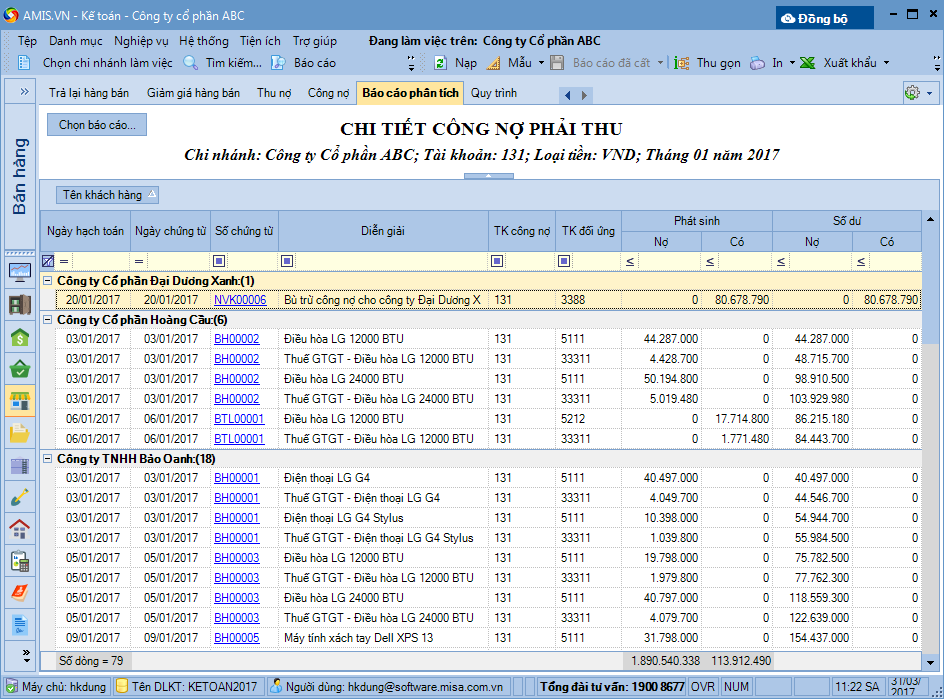Open the red-roof house sidebar module

click(x=19, y=529)
